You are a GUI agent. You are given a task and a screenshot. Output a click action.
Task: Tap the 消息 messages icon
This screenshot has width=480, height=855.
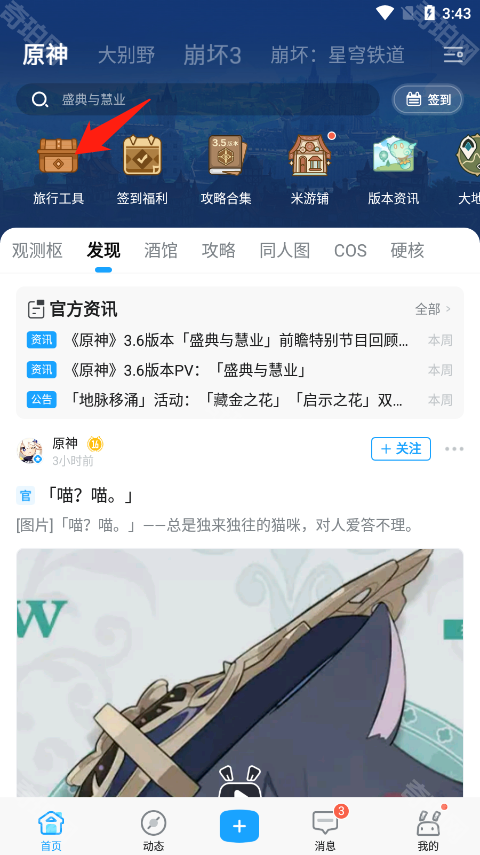325,822
